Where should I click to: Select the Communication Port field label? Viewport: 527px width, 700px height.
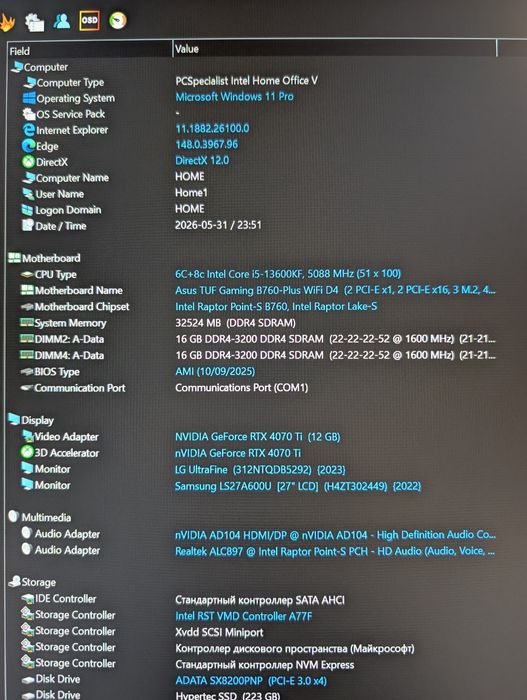[x=80, y=388]
